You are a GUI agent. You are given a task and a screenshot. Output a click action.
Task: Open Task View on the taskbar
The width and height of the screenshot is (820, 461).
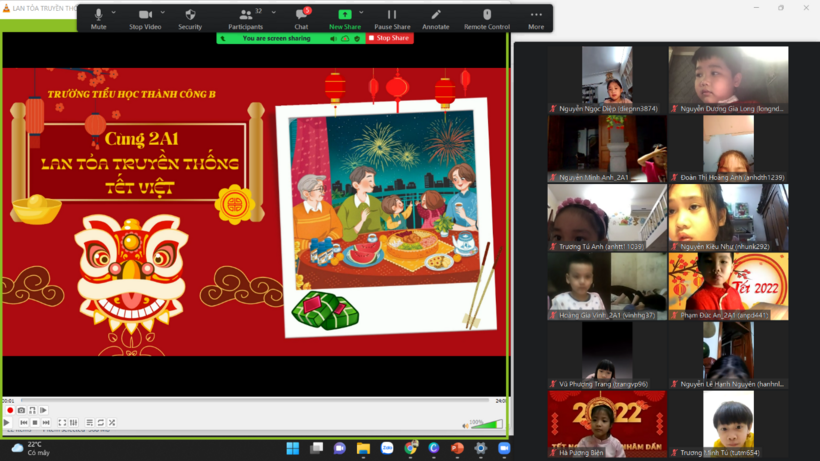[x=316, y=448]
